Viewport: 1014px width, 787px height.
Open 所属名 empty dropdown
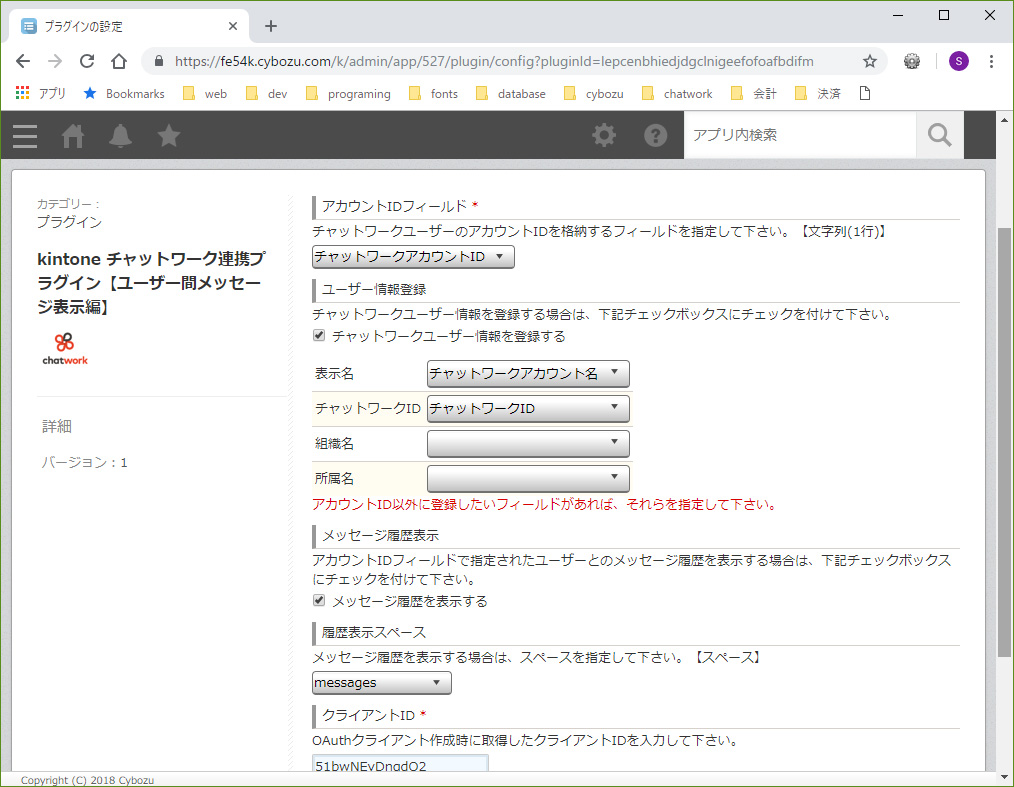(528, 479)
